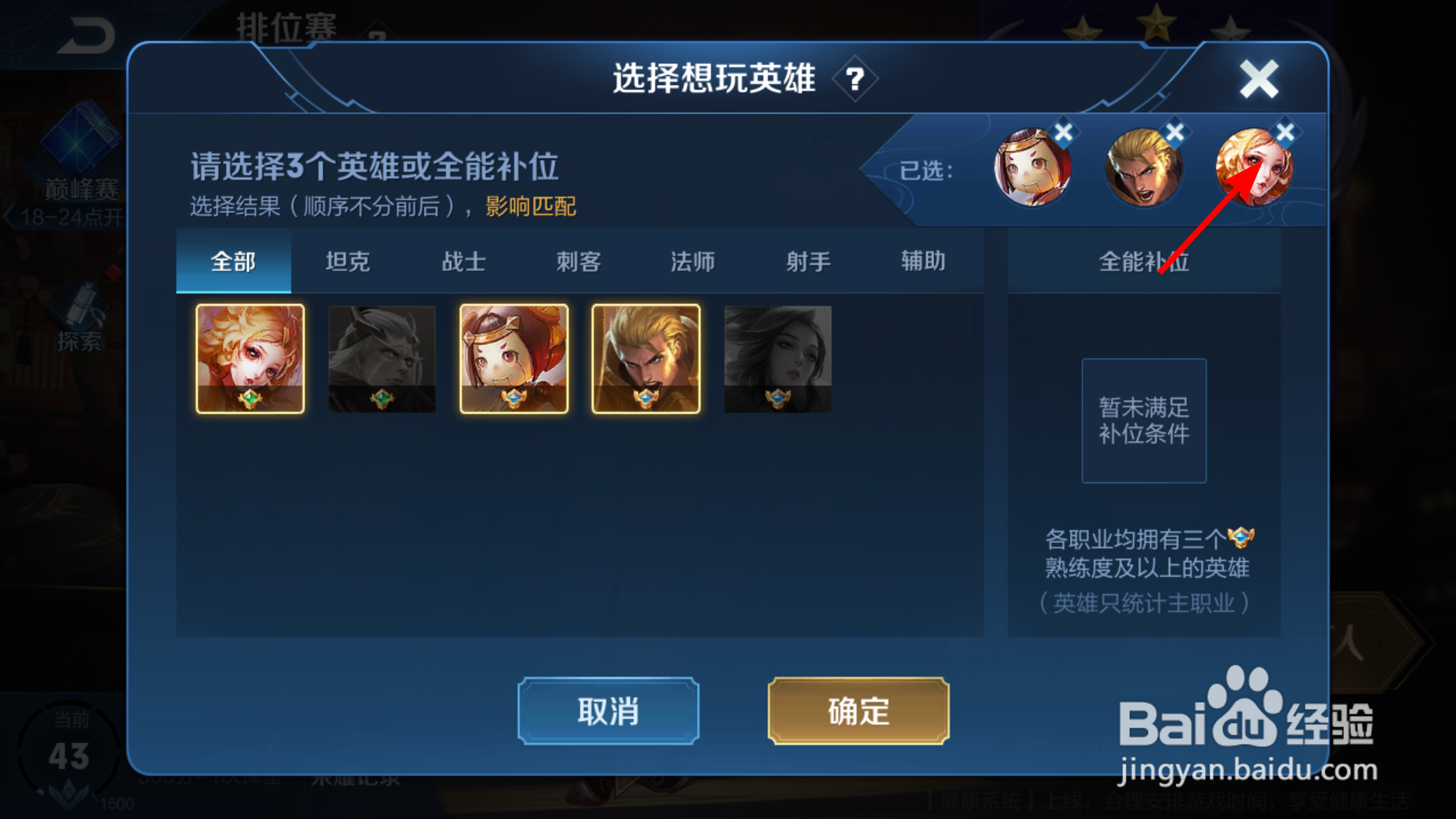This screenshot has width=1456, height=819.
Task: Remove red-hooded girl from selected heroes
Action: pyautogui.click(x=1063, y=133)
